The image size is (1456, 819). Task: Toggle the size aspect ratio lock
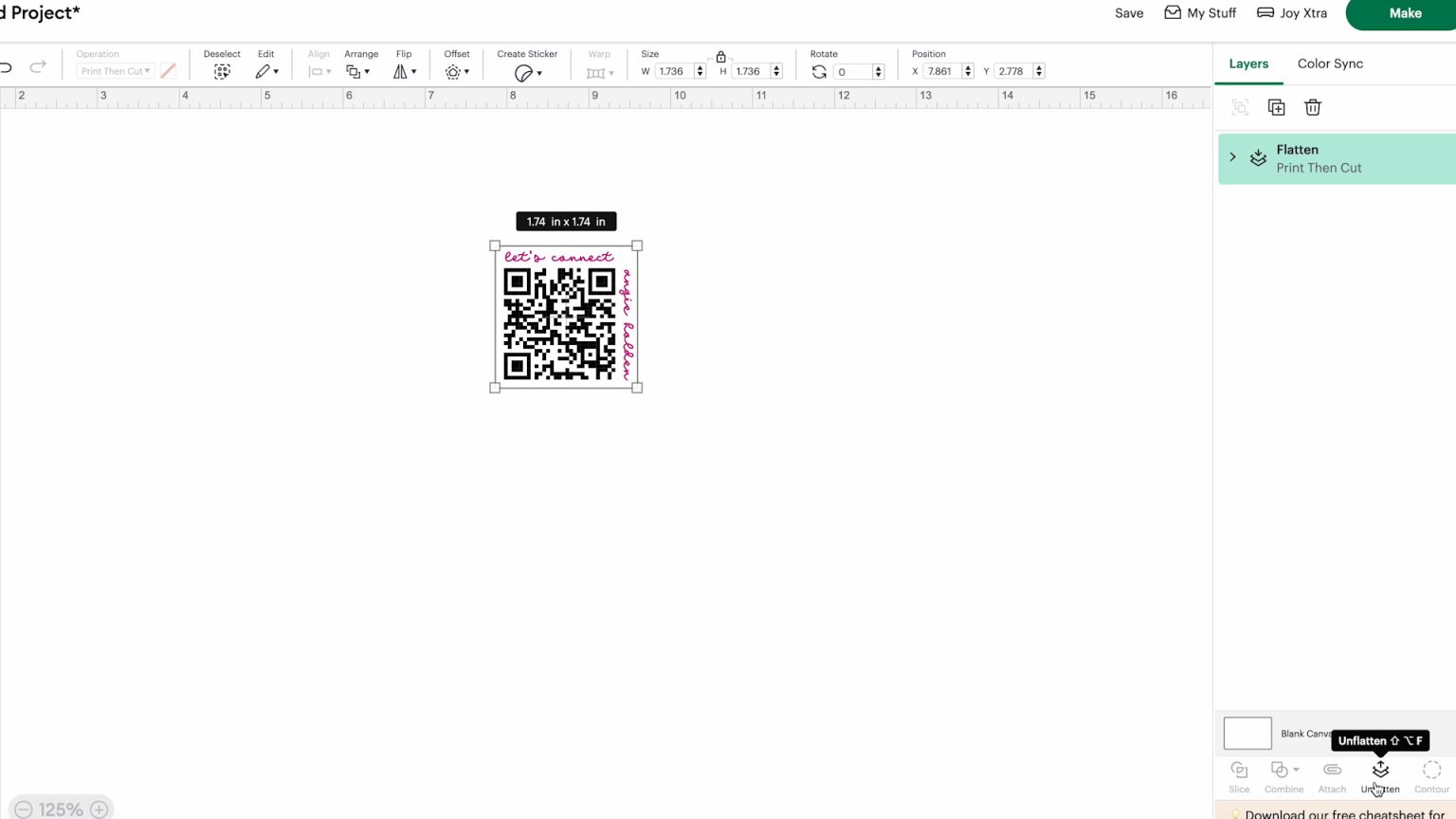click(x=720, y=57)
